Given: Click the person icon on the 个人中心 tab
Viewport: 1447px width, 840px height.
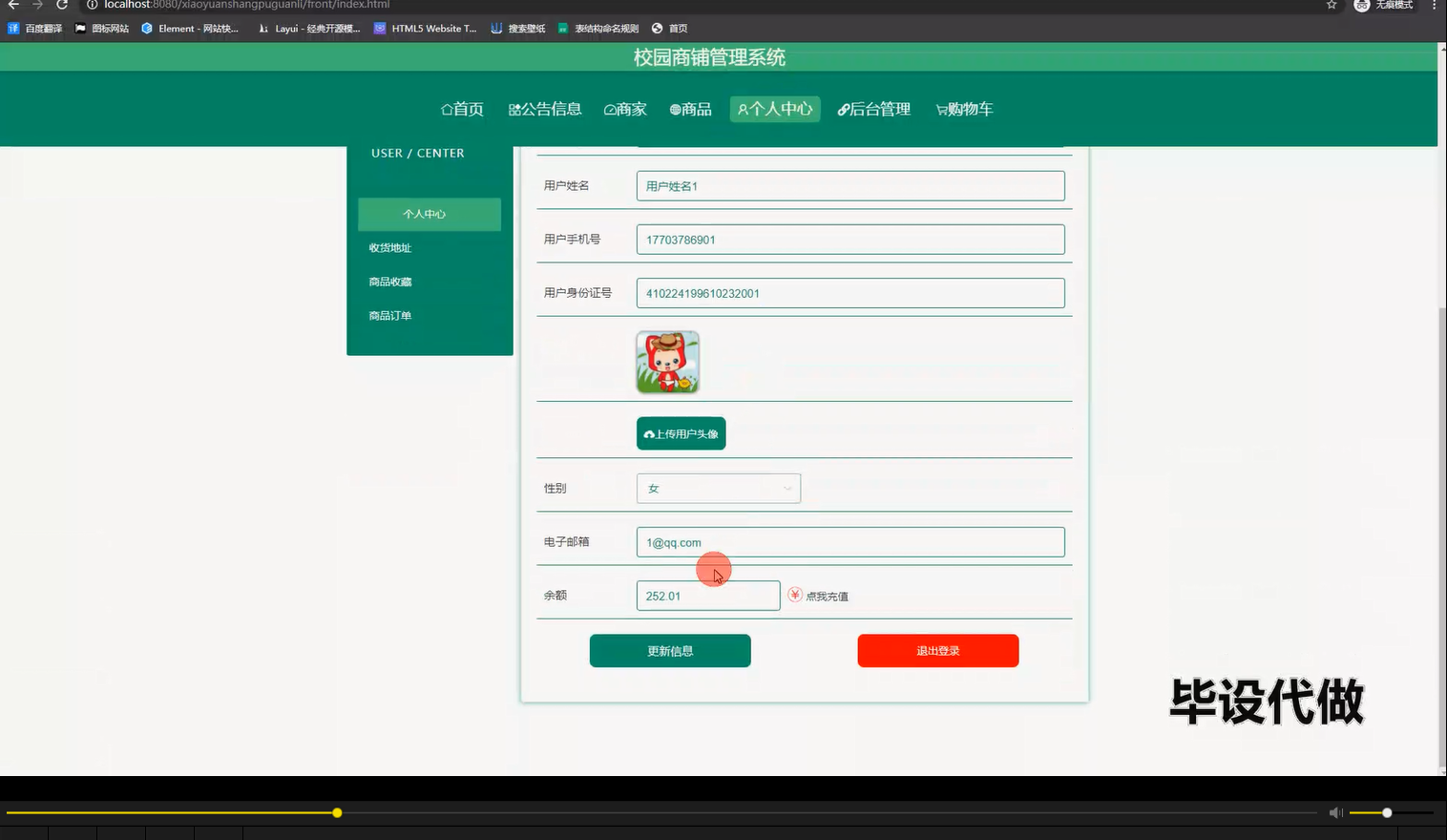Looking at the screenshot, I should tap(741, 109).
